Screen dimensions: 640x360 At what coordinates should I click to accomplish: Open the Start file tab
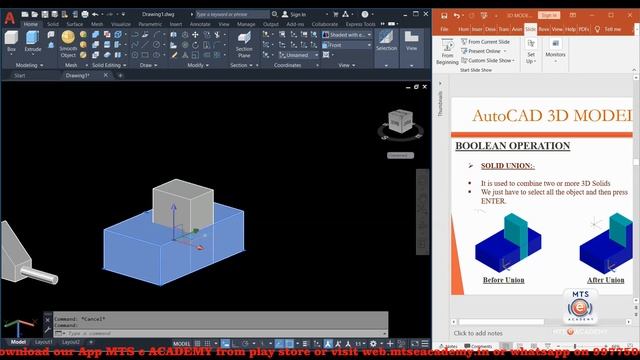click(x=20, y=76)
